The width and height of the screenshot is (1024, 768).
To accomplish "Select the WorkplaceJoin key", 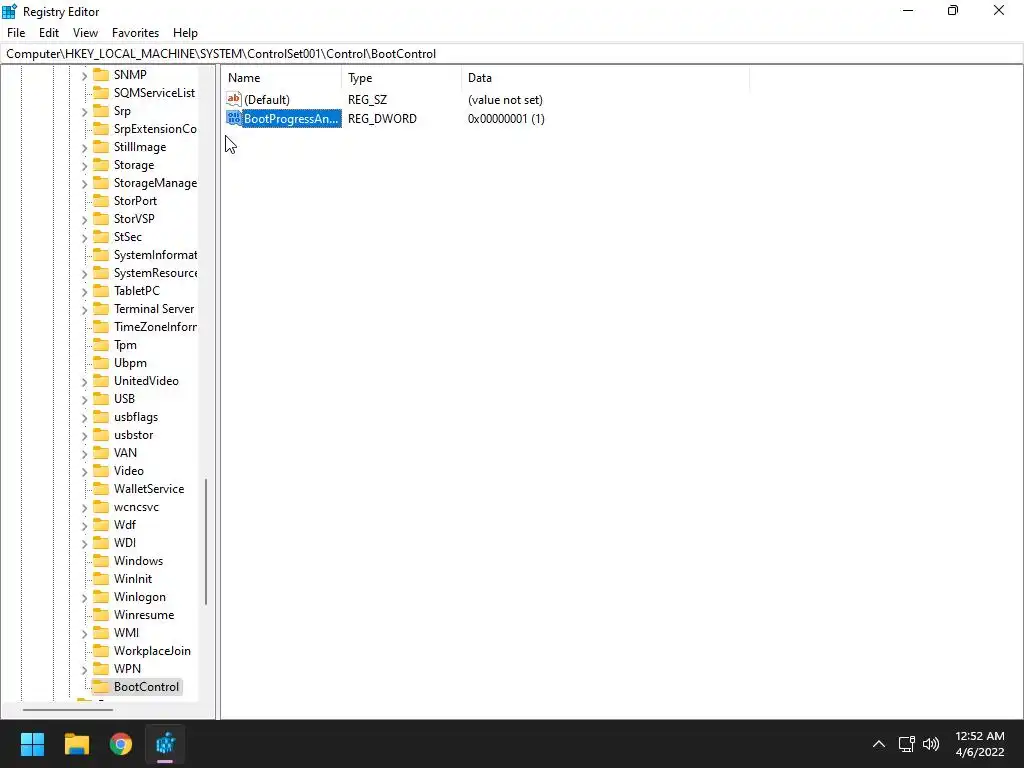I will click(152, 650).
